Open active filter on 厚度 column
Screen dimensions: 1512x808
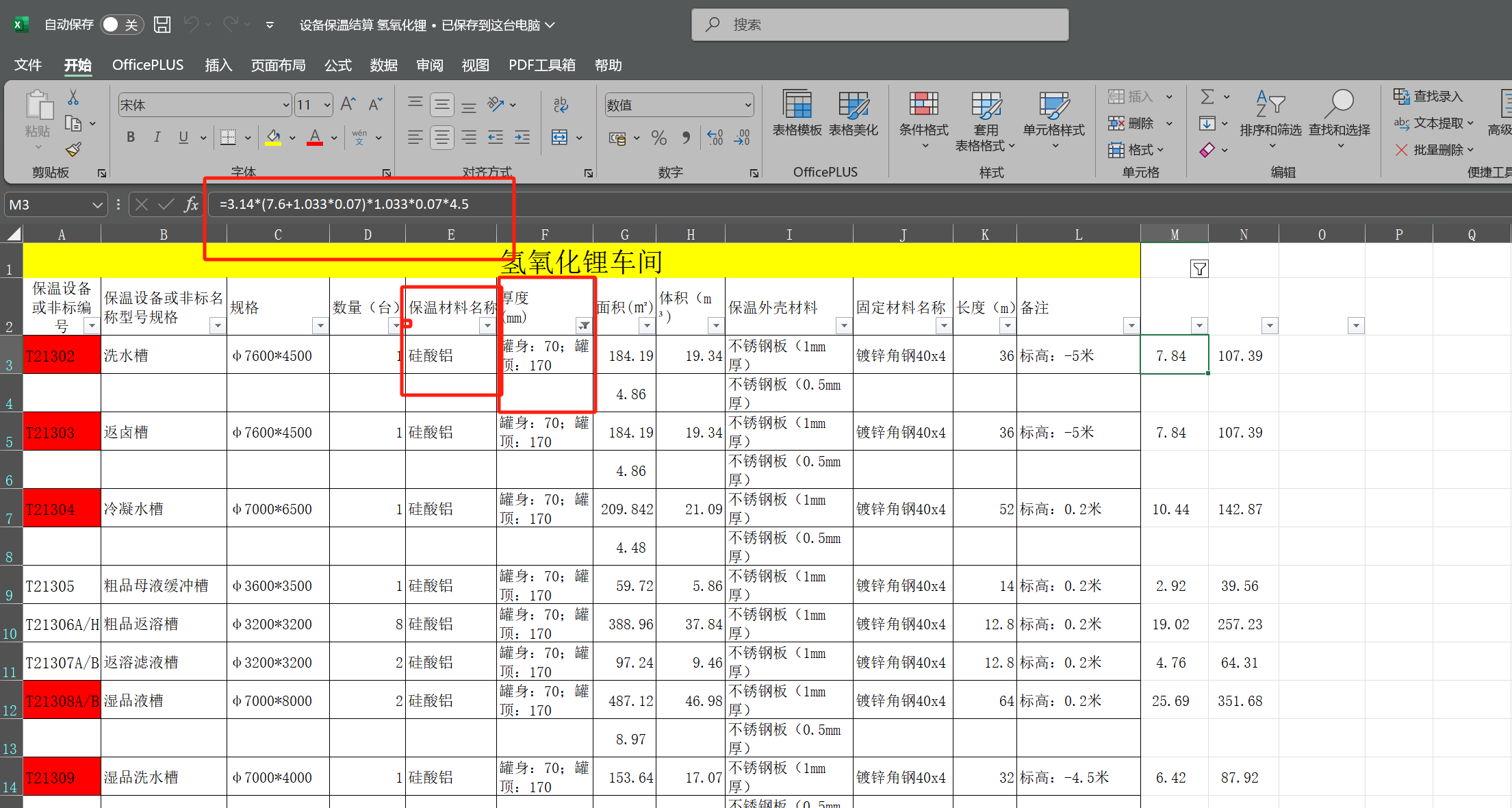[584, 326]
